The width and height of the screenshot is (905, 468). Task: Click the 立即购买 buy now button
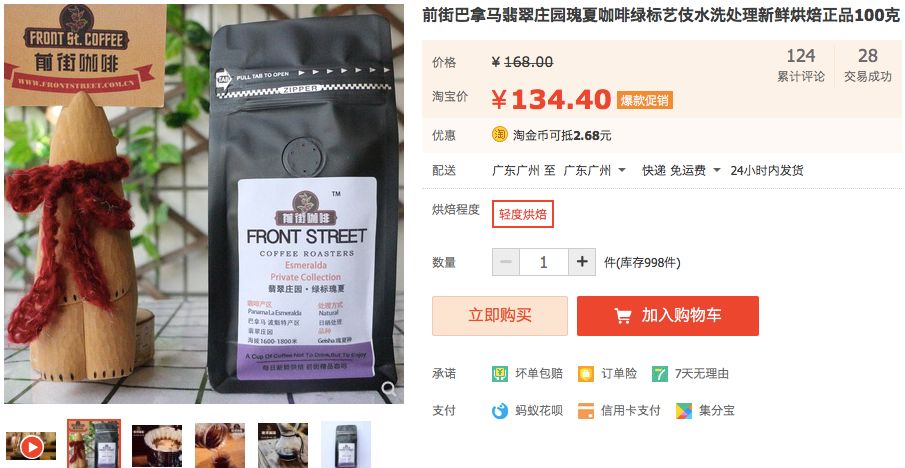(x=500, y=316)
